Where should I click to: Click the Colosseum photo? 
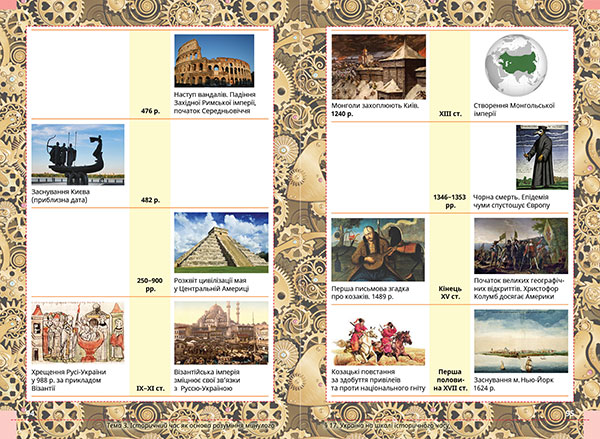point(214,61)
